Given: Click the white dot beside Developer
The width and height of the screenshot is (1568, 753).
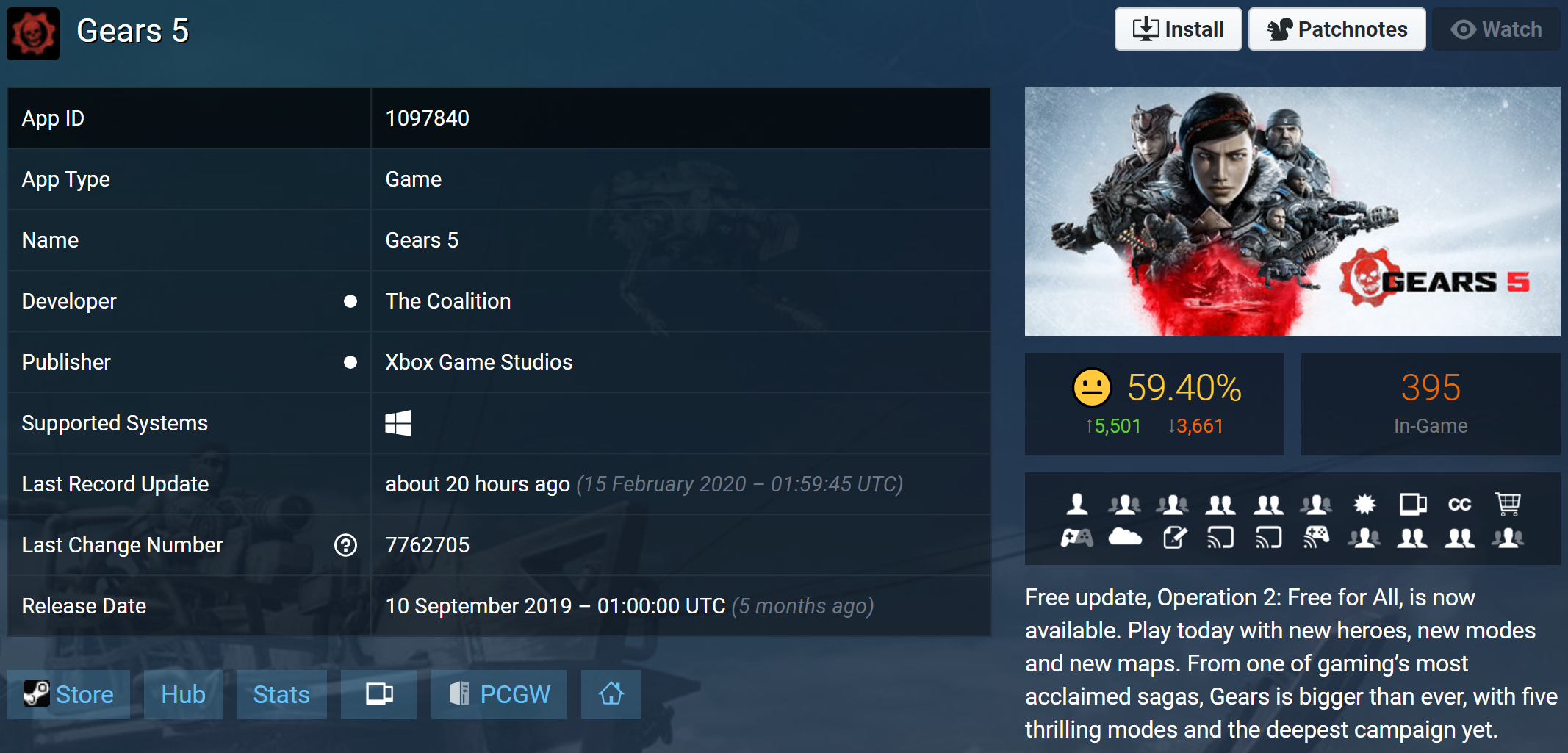Looking at the screenshot, I should click(x=350, y=301).
